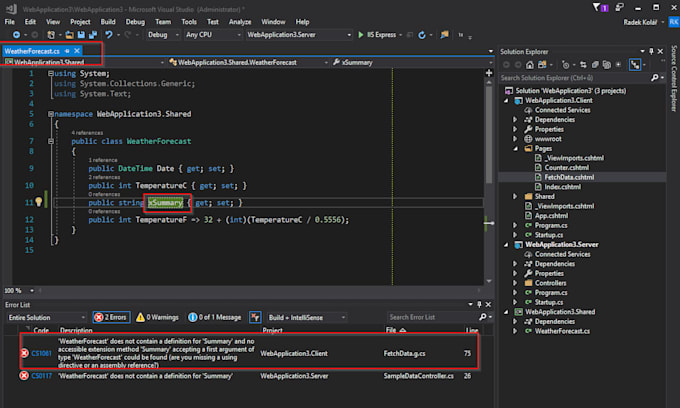
Task: Close the WeatherForecast.cs tab
Action: point(77,51)
